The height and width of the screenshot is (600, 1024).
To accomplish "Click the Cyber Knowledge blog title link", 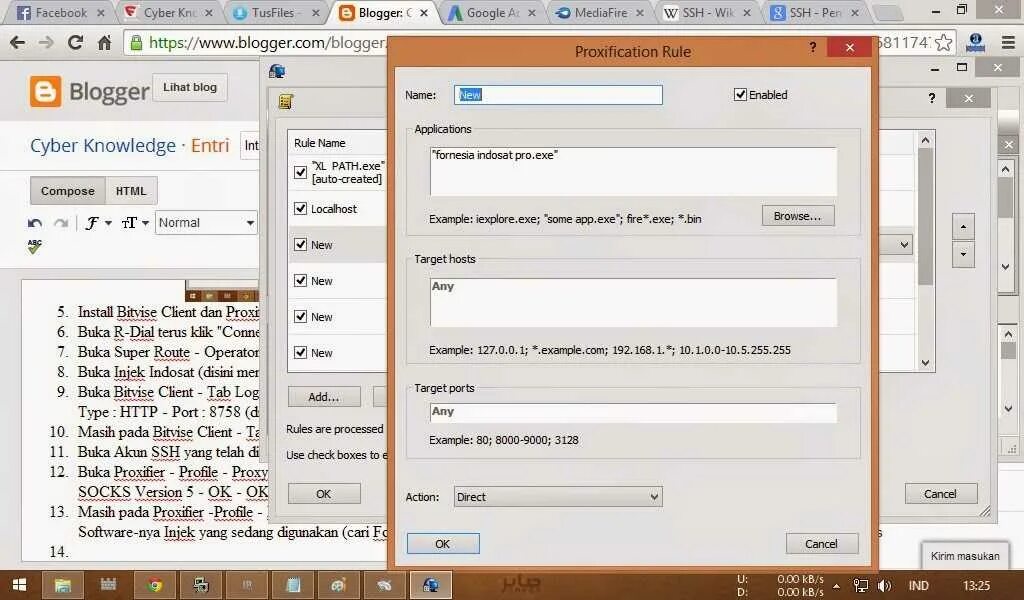I will pos(103,145).
